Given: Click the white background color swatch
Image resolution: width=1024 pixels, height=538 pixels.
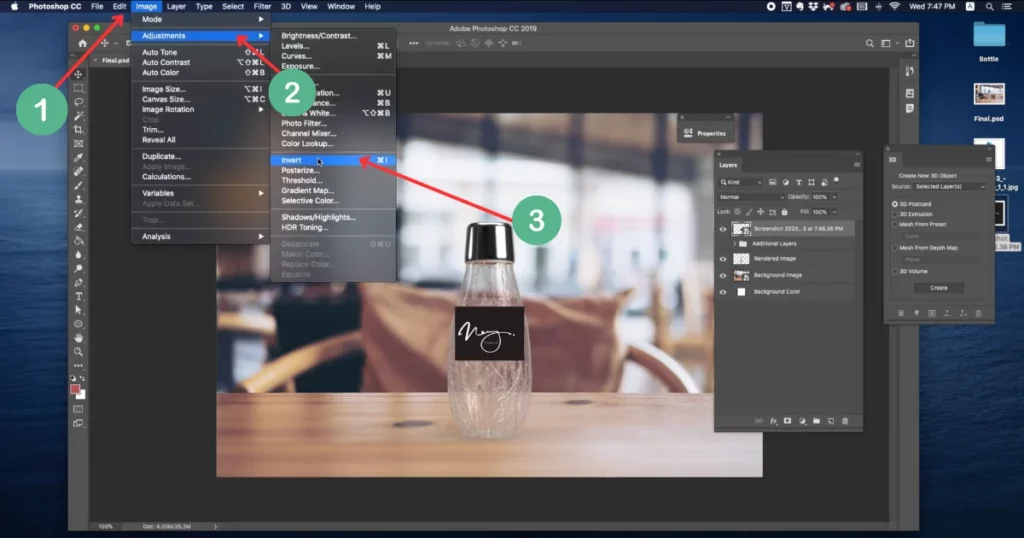Looking at the screenshot, I should [82, 395].
